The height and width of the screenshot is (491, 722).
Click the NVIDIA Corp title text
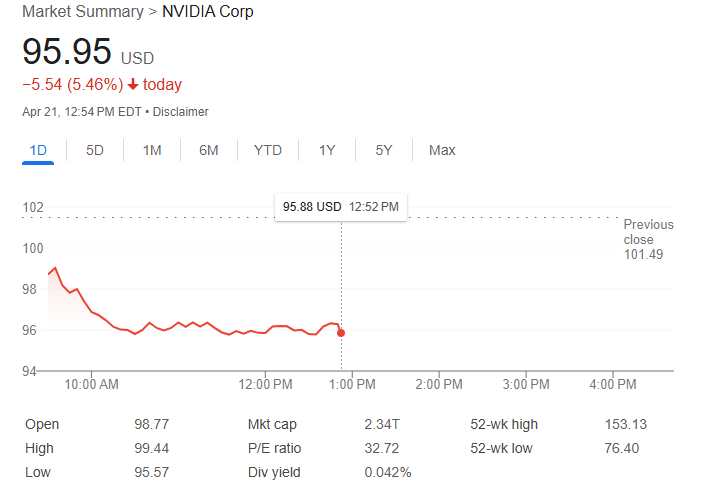tap(208, 12)
